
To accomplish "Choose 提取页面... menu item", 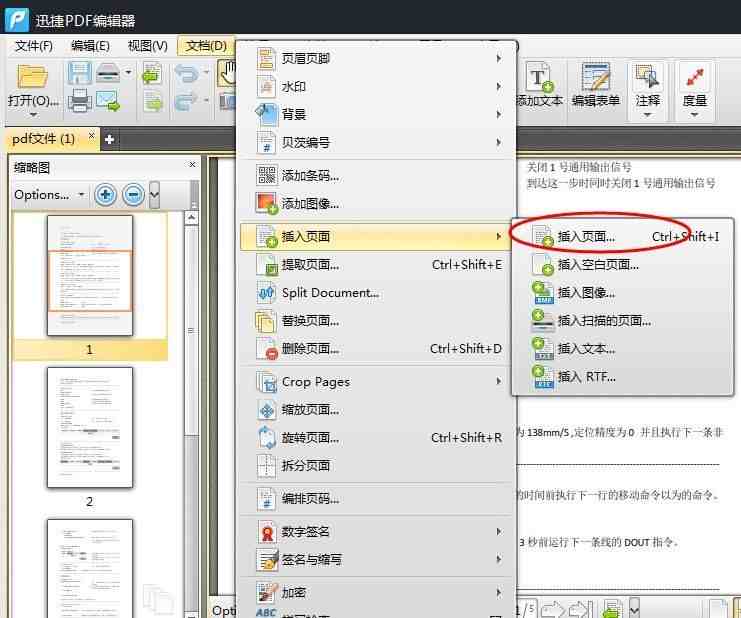I will point(377,265).
